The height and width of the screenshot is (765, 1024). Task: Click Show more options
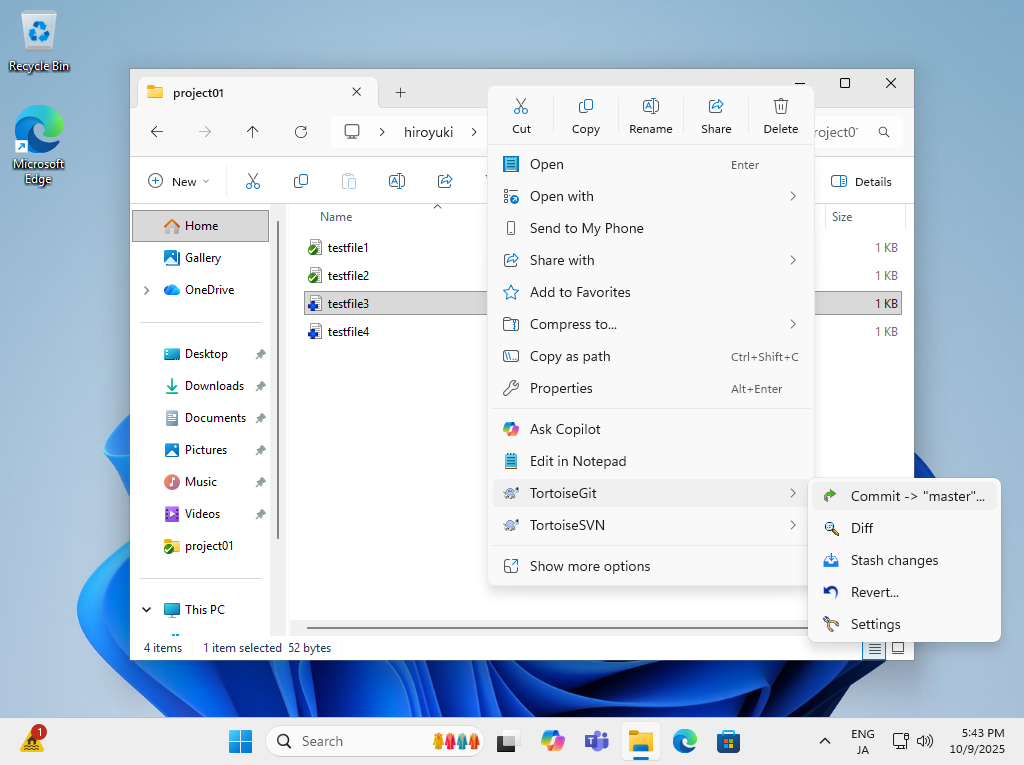coord(589,566)
